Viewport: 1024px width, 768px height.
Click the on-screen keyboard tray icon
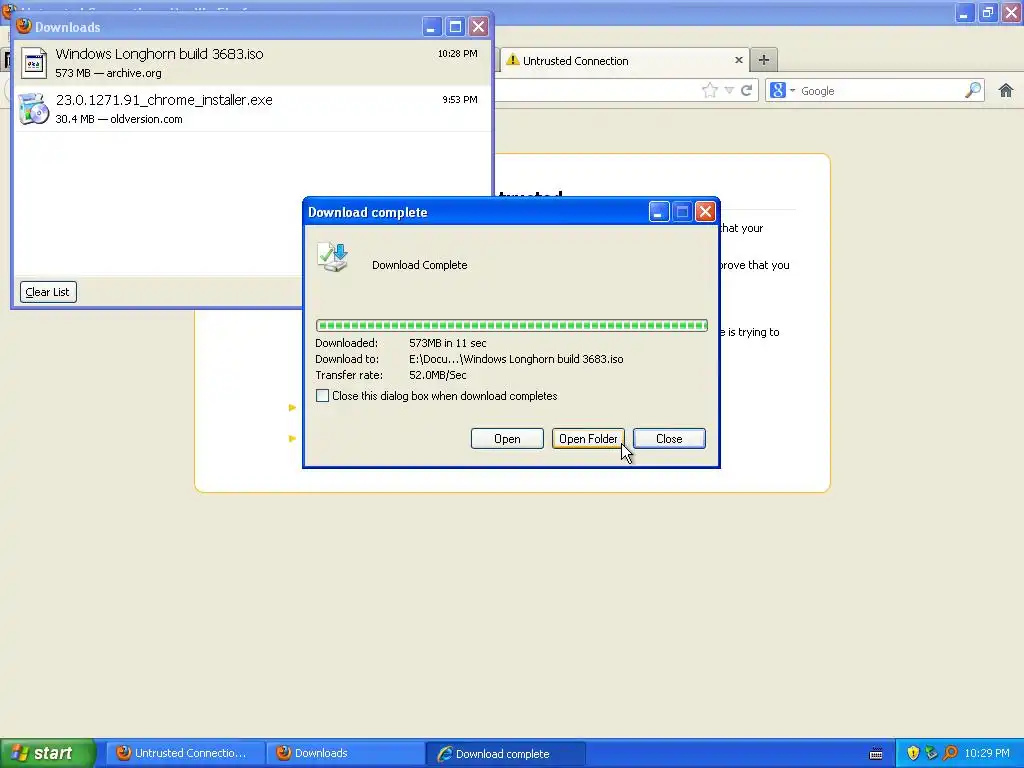pyautogui.click(x=876, y=754)
